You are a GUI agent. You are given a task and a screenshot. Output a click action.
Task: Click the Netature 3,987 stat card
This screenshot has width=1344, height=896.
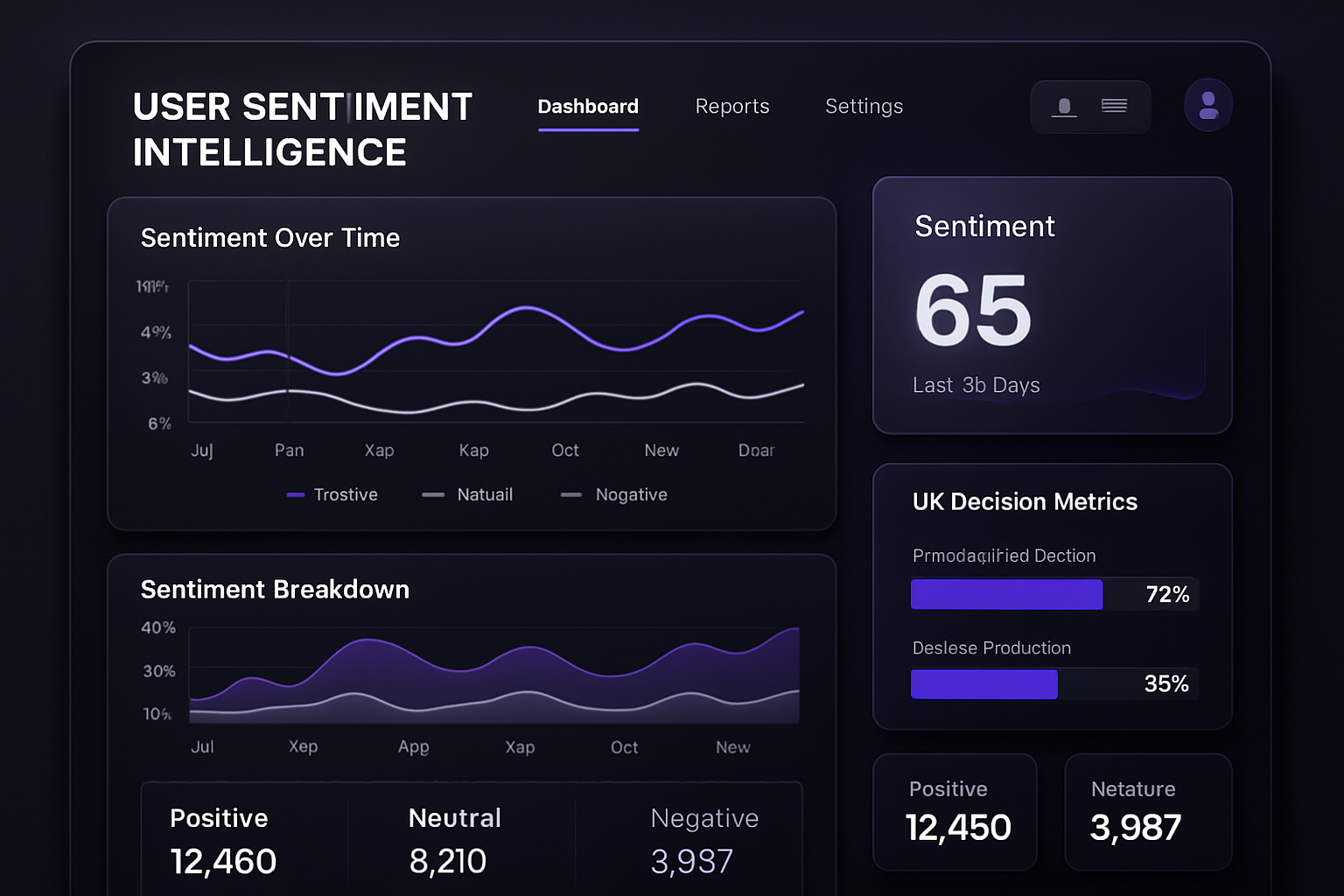tap(1148, 812)
